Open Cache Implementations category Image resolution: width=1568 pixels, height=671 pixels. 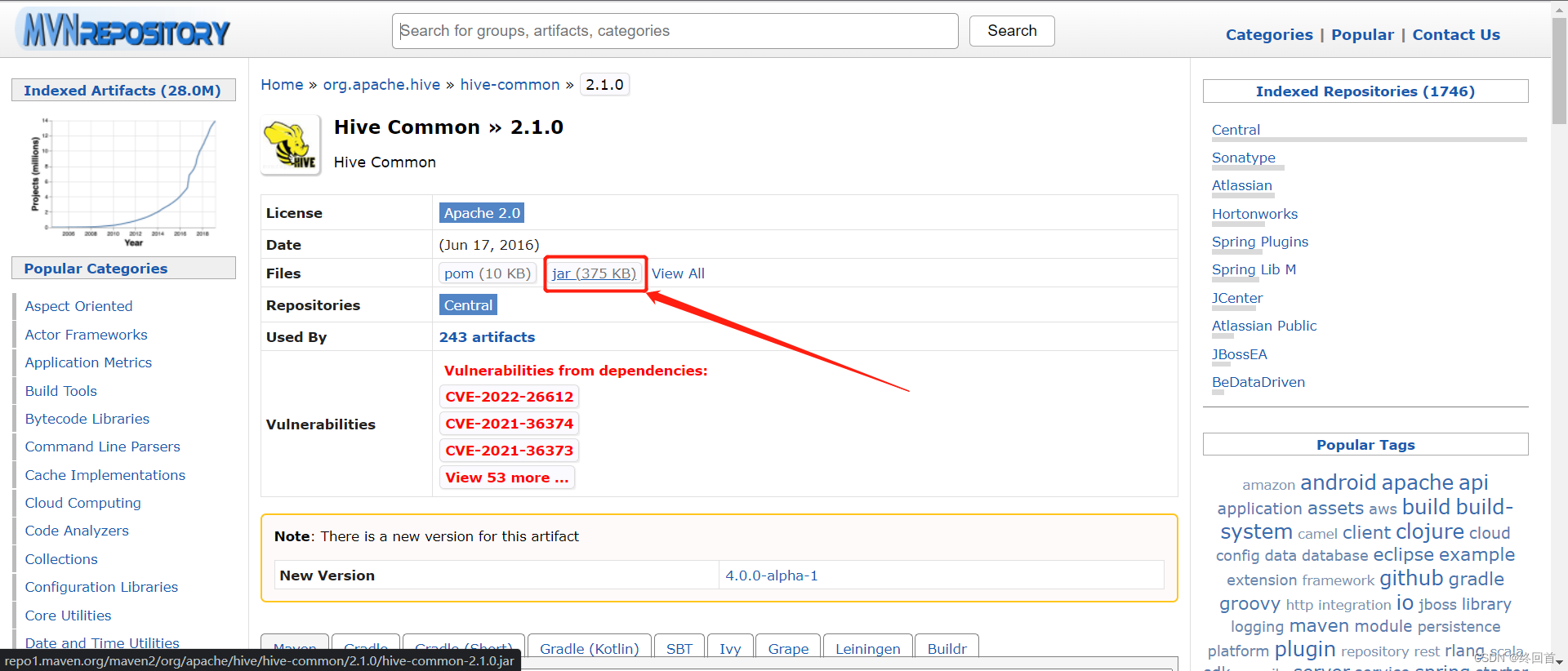[105, 475]
